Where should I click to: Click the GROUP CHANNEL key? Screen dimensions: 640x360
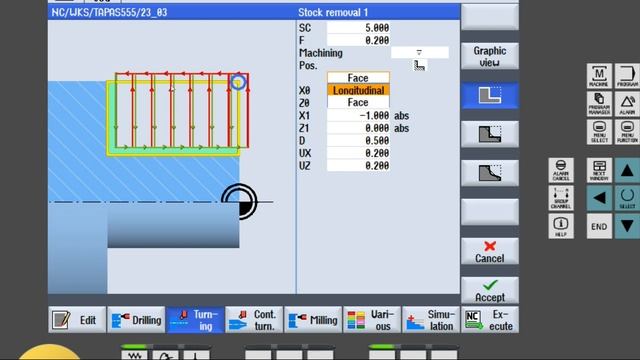pyautogui.click(x=561, y=198)
